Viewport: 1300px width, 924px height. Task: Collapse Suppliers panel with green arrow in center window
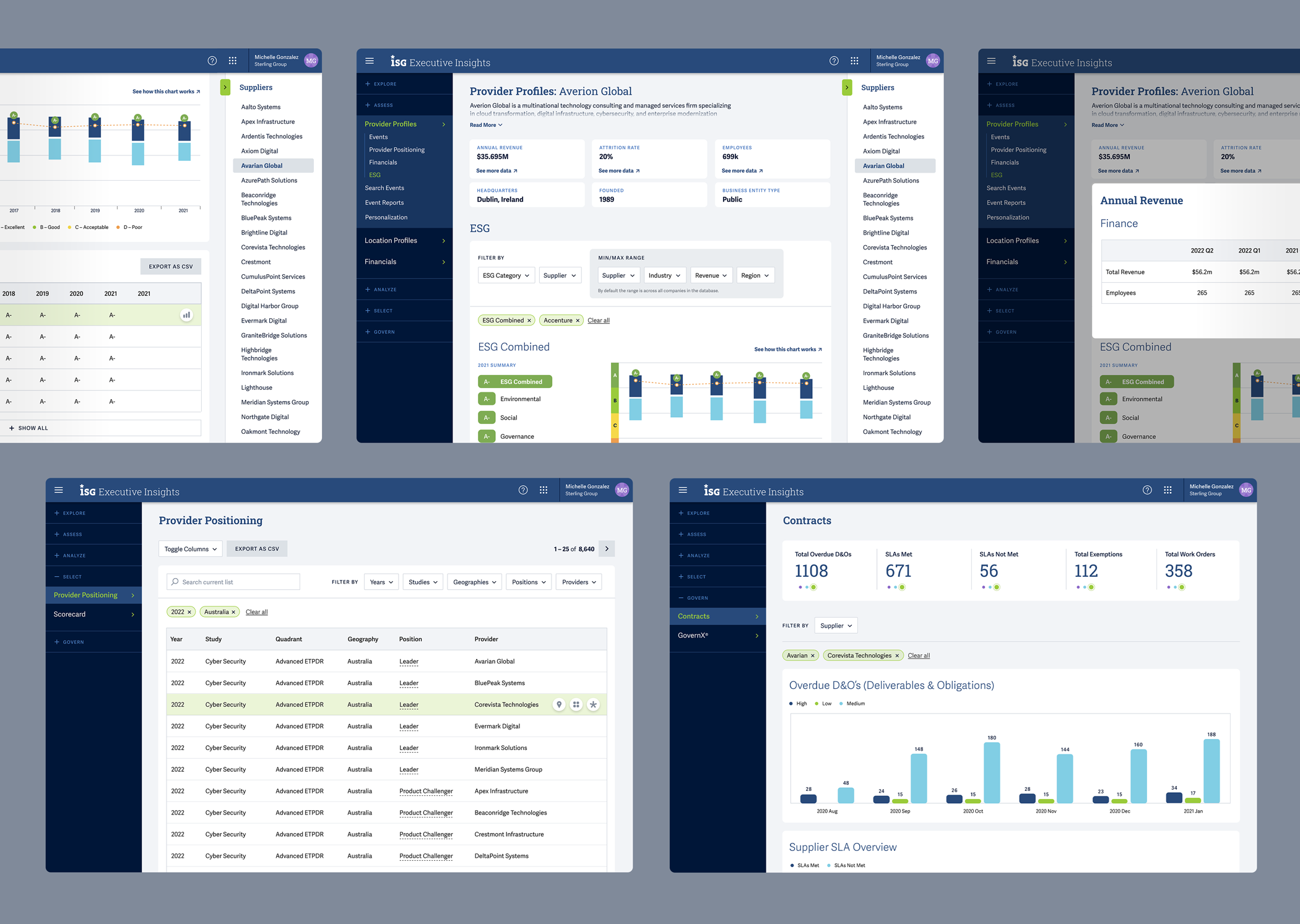coord(847,87)
